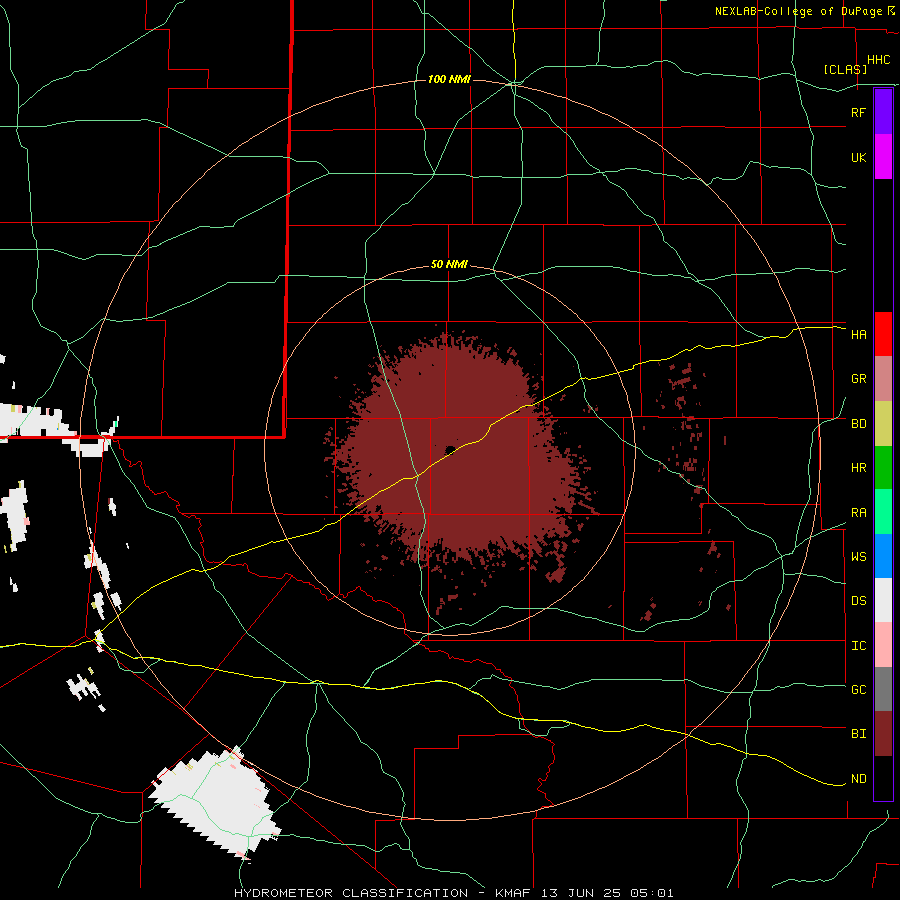
Task: Click the BI legend label
Action: tap(858, 734)
